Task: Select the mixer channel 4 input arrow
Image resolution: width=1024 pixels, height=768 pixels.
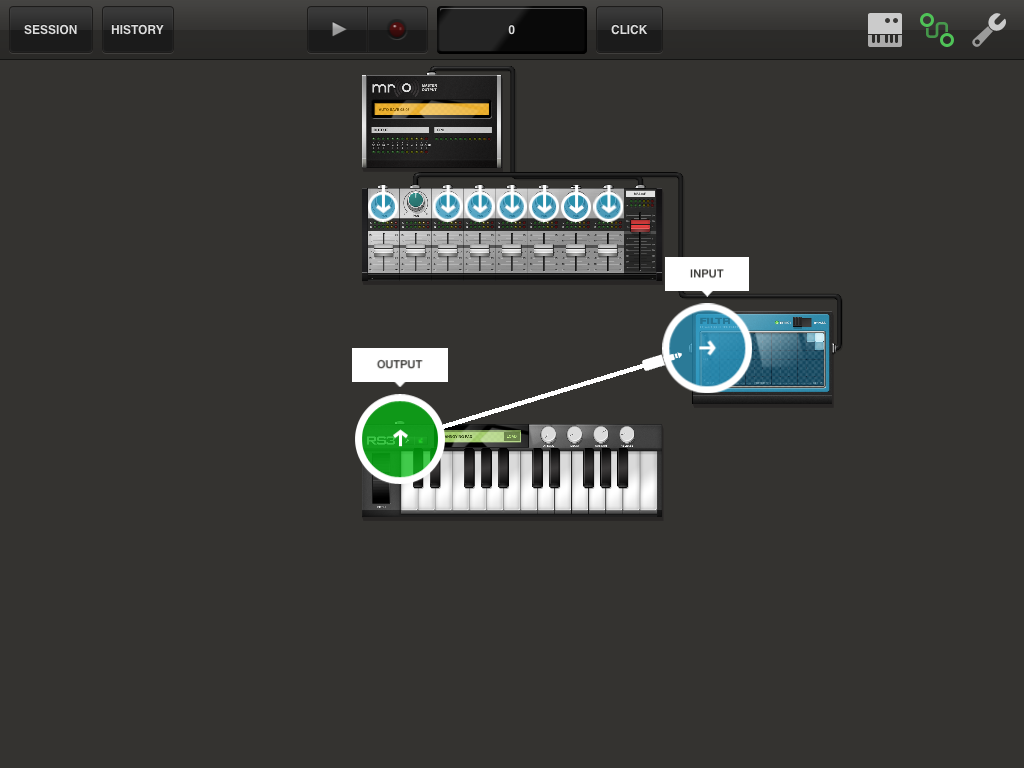Action: click(479, 206)
